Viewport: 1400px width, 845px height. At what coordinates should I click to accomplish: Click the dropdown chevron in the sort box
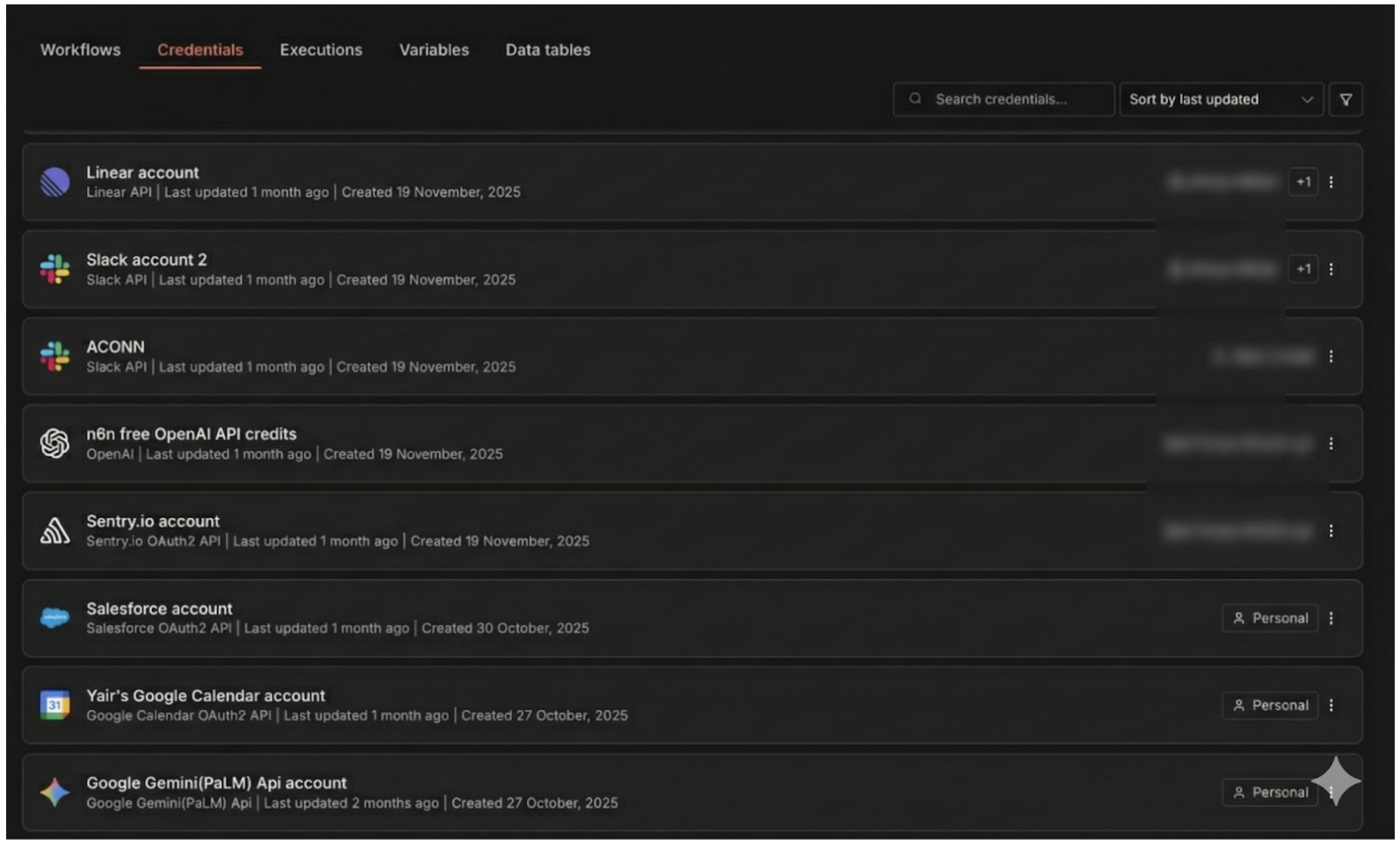(x=1307, y=99)
